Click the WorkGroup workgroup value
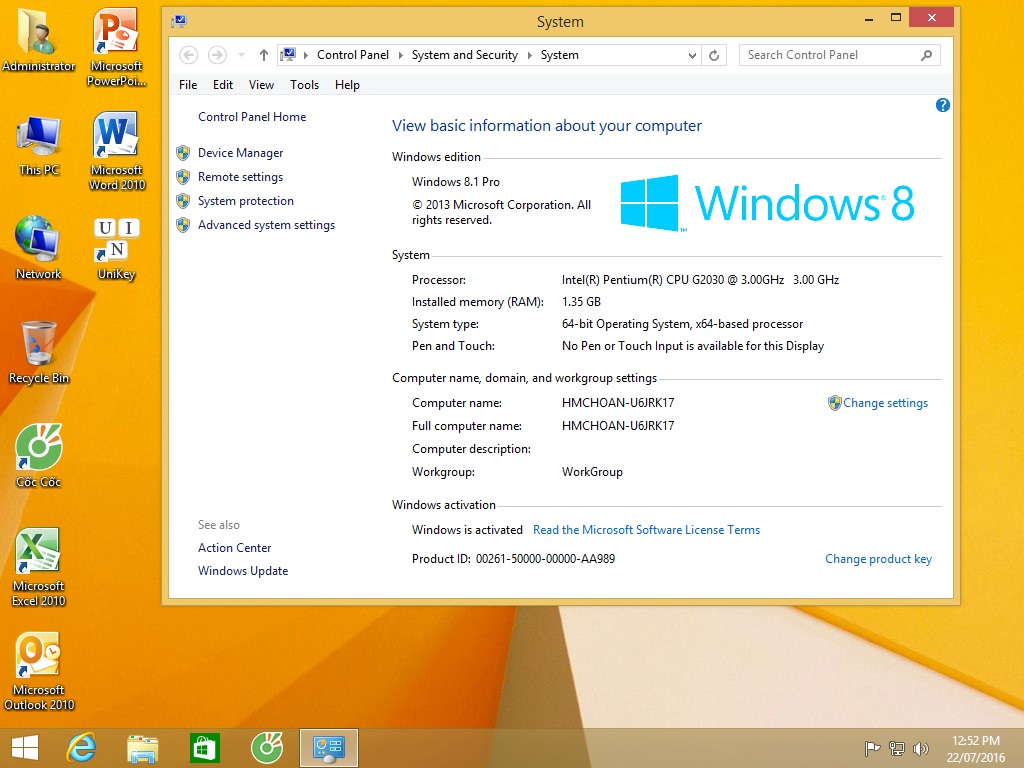The image size is (1024, 768). point(592,472)
